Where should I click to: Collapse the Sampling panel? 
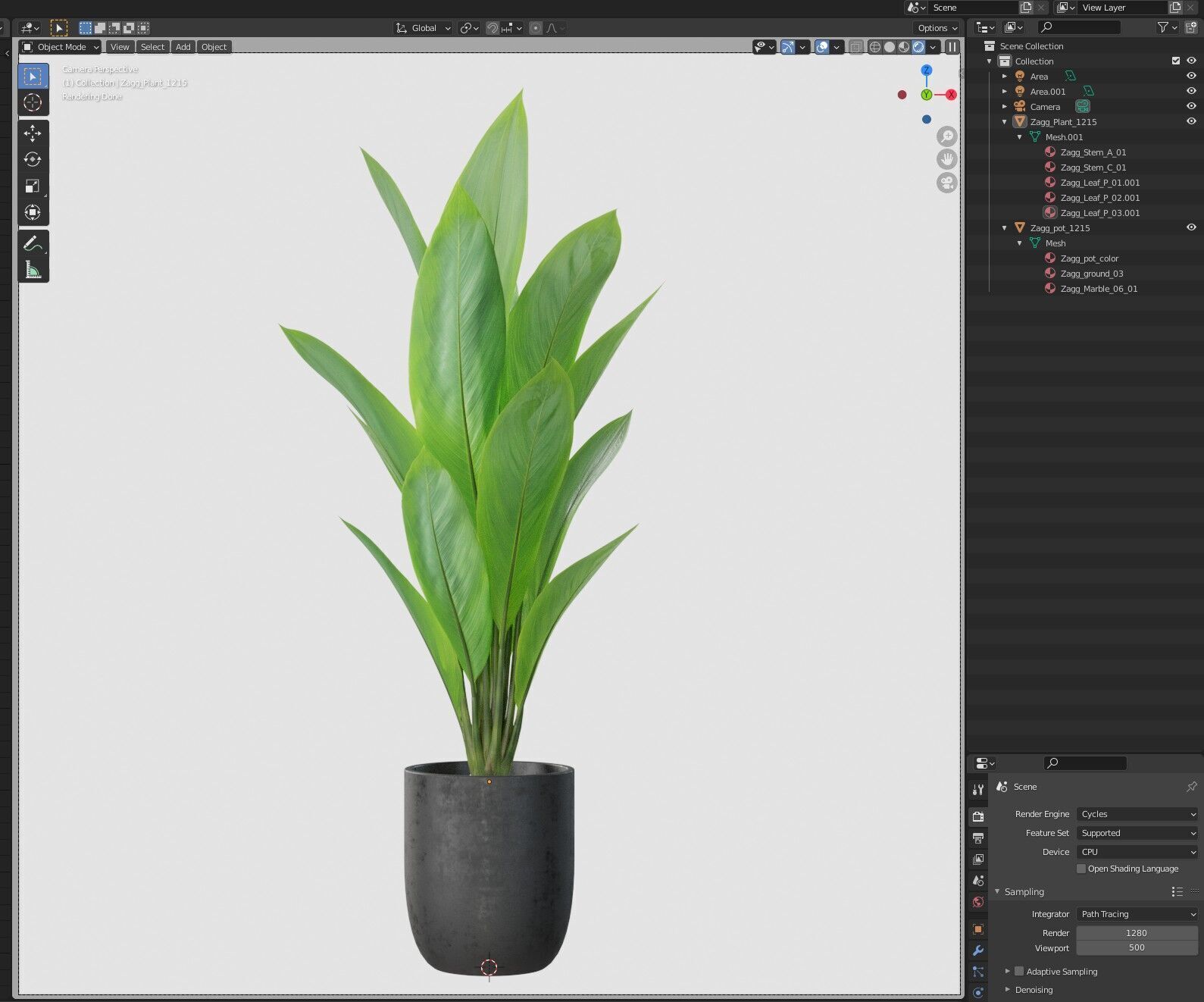(997, 891)
